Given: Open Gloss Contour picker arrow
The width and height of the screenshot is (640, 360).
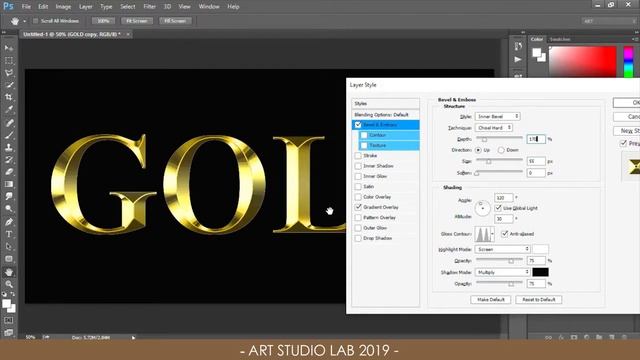Looking at the screenshot, I should point(493,234).
